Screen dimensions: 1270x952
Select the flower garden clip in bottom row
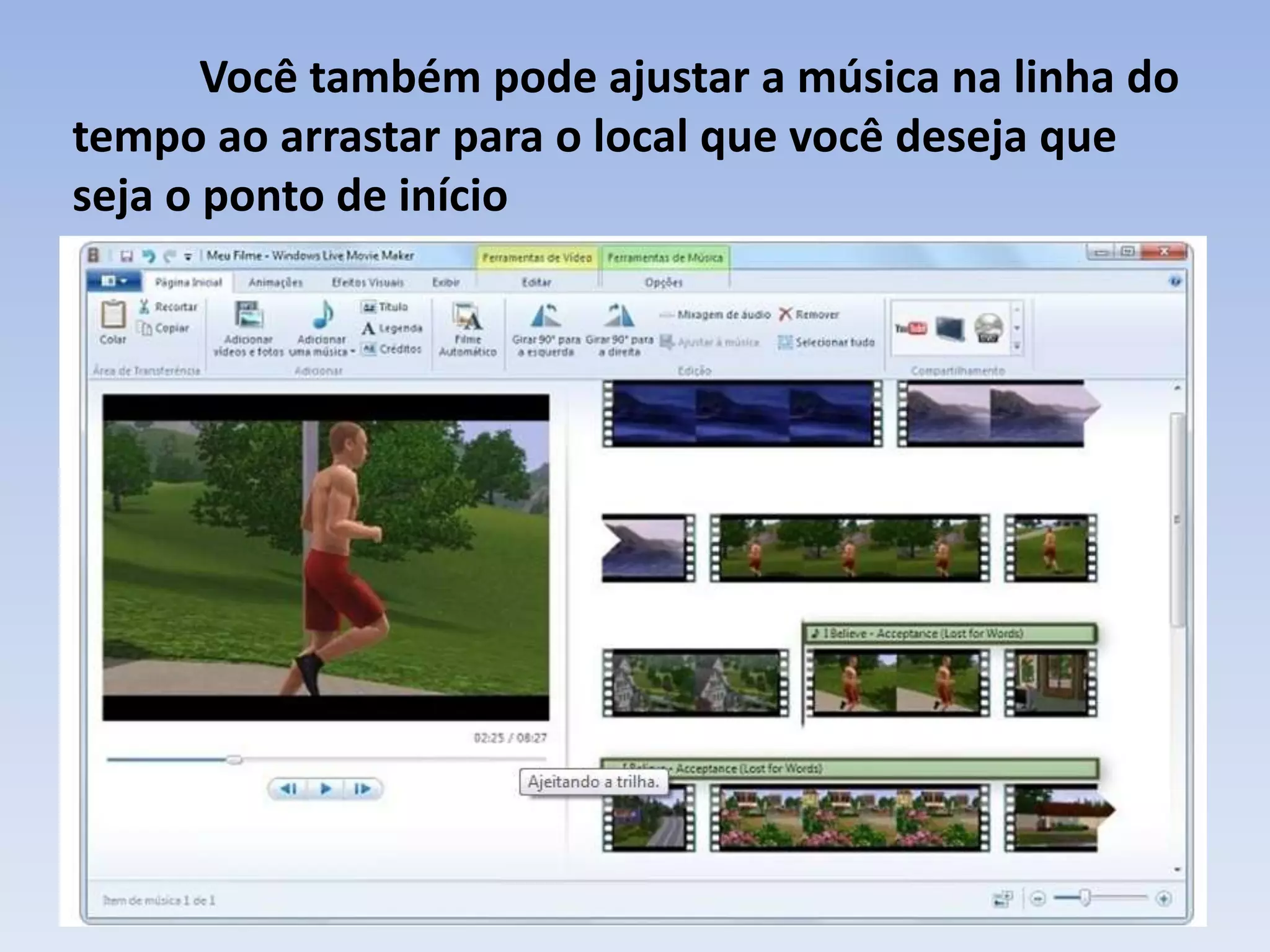pos(850,818)
